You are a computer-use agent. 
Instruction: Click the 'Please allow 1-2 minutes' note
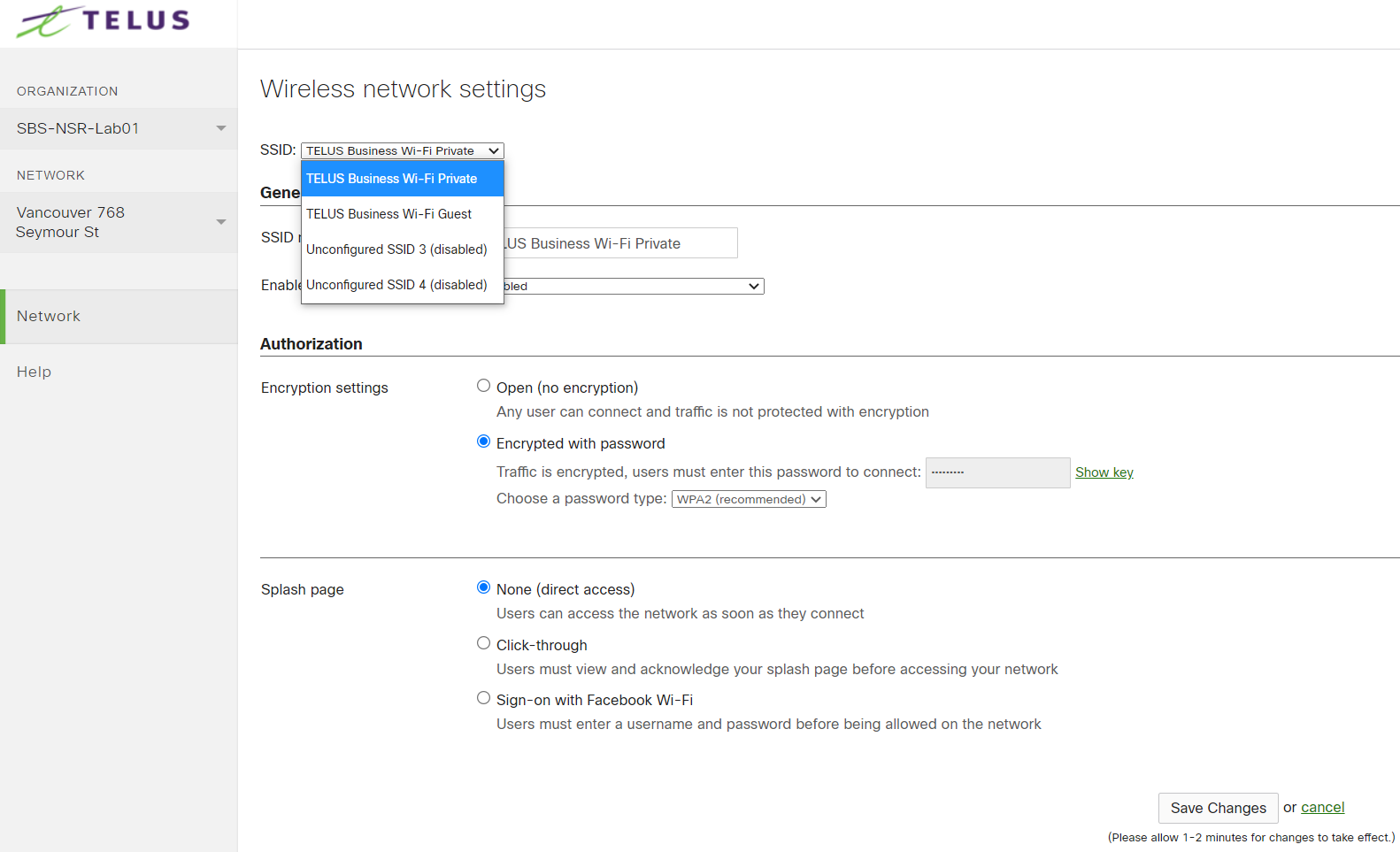(1251, 837)
